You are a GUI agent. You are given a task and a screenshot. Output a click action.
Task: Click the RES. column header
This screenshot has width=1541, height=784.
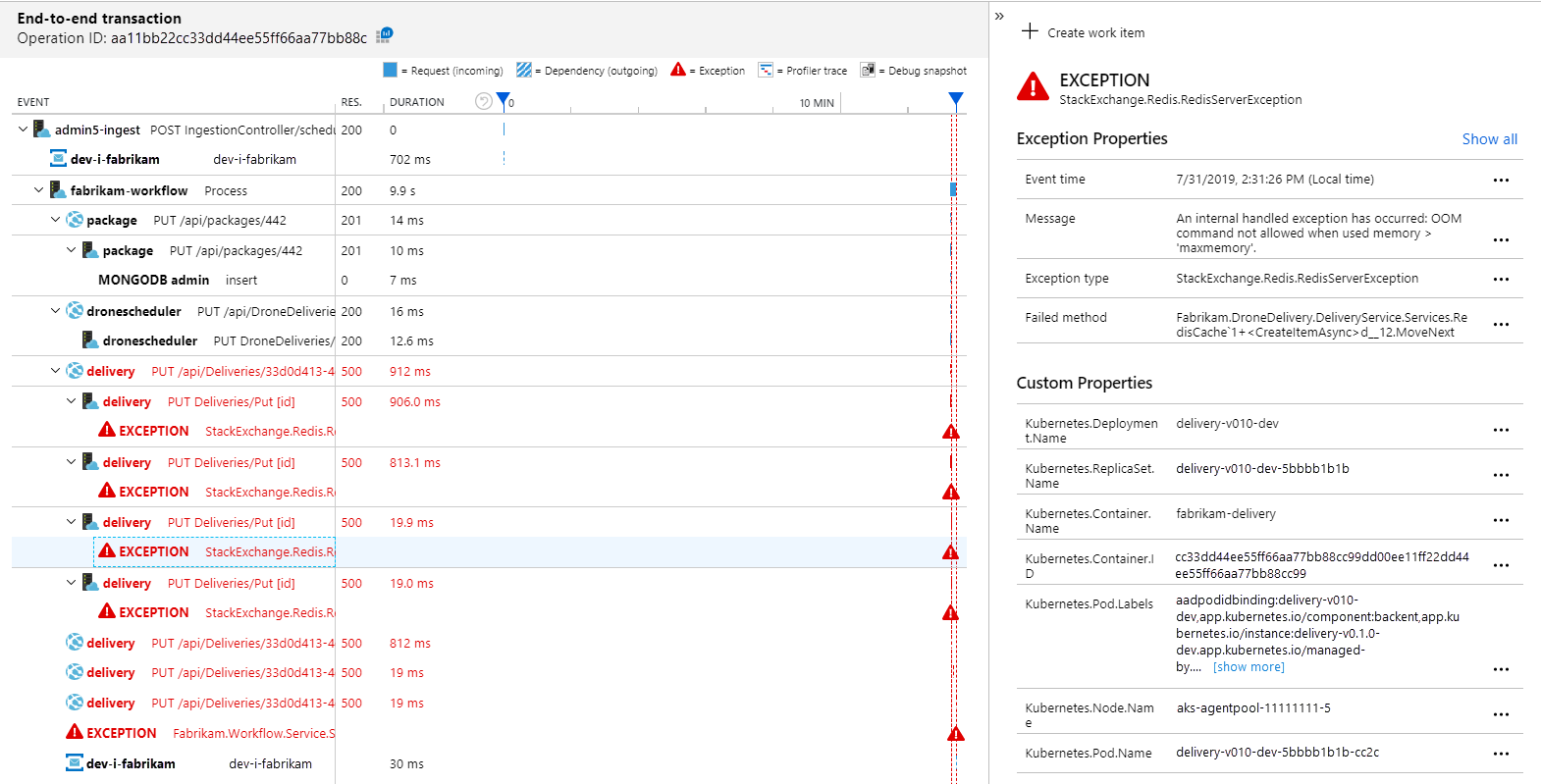(351, 102)
